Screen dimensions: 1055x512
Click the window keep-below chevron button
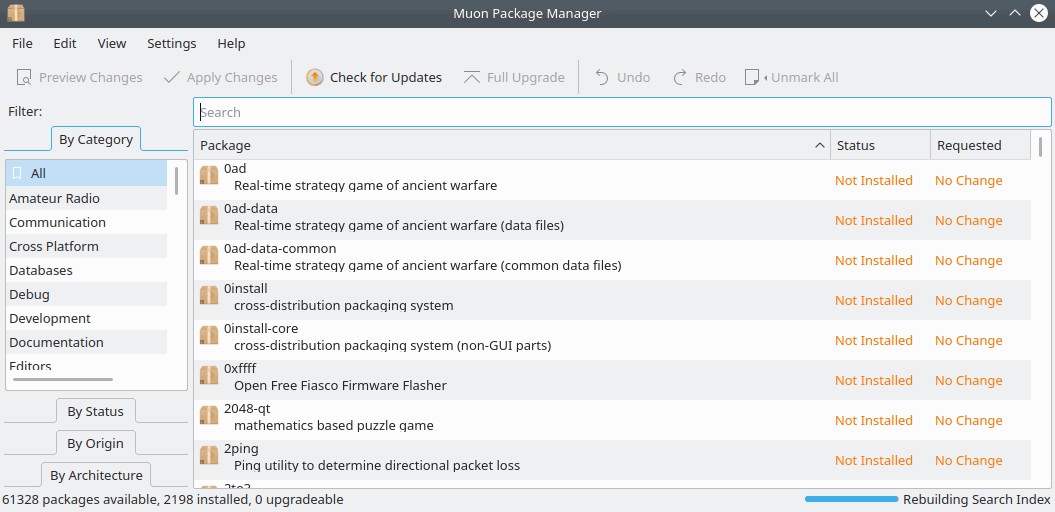[990, 13]
